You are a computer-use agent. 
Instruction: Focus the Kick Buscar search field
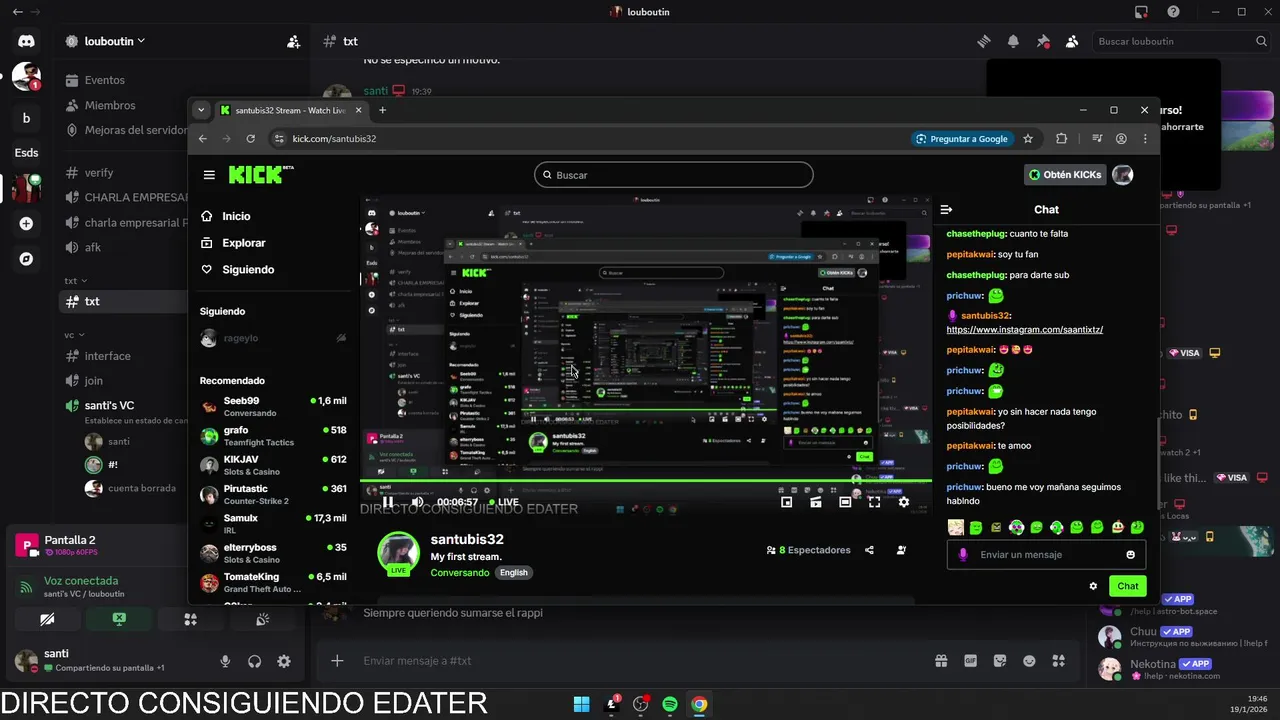point(674,175)
